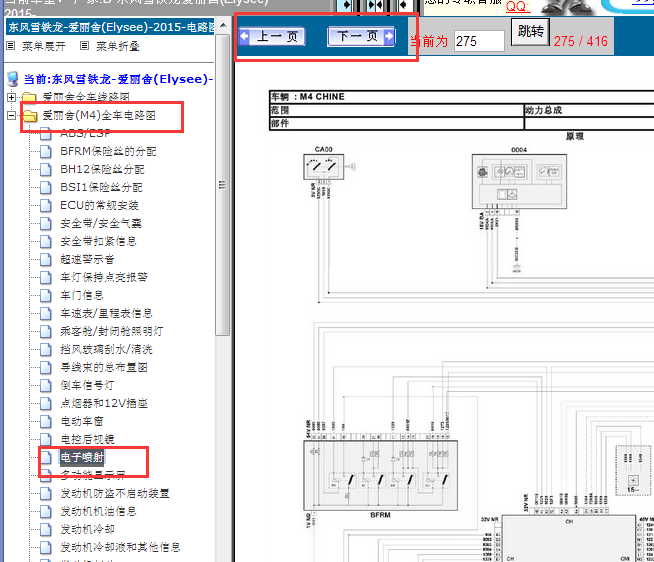Click the CA00 switch component in diagram
Viewport: 654px width, 562px height.
[x=323, y=166]
